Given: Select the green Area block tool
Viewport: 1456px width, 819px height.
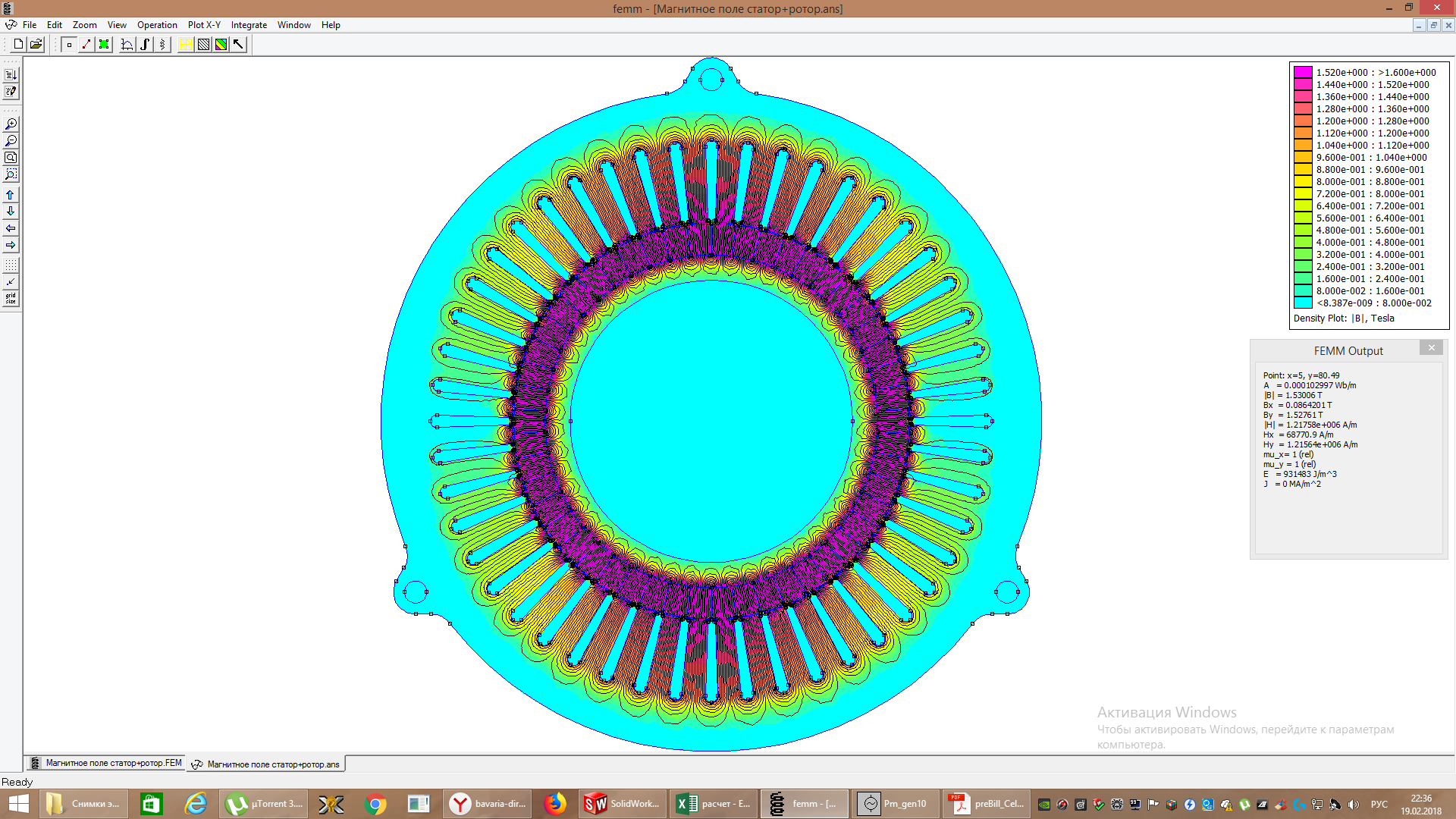Looking at the screenshot, I should [x=104, y=45].
